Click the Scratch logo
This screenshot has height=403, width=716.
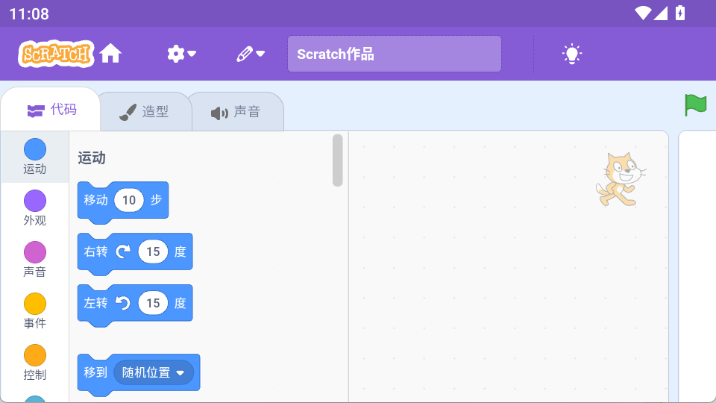(55, 53)
